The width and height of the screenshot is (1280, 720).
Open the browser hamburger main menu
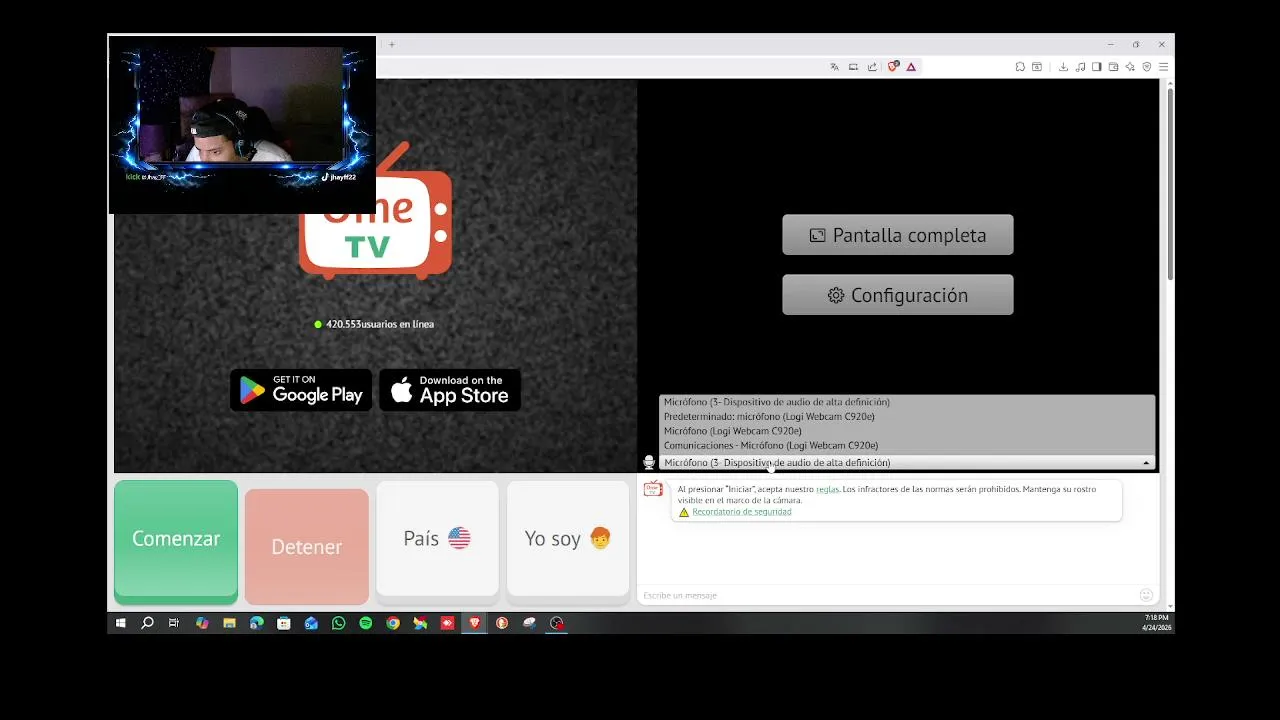coord(1163,67)
